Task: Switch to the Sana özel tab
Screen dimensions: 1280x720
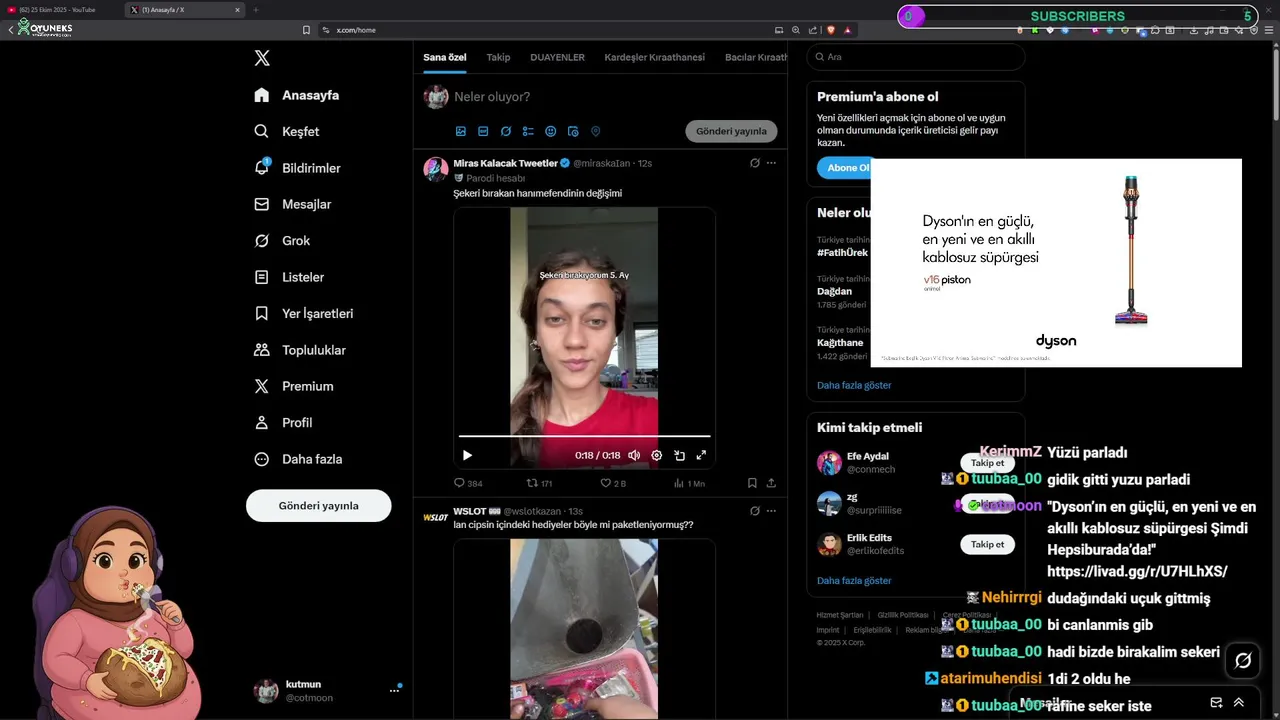Action: 445,57
